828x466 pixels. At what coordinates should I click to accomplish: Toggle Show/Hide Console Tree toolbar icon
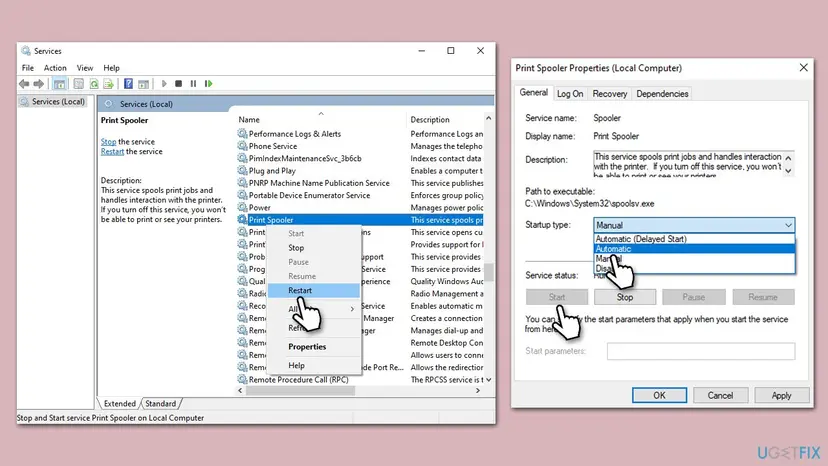(60, 83)
